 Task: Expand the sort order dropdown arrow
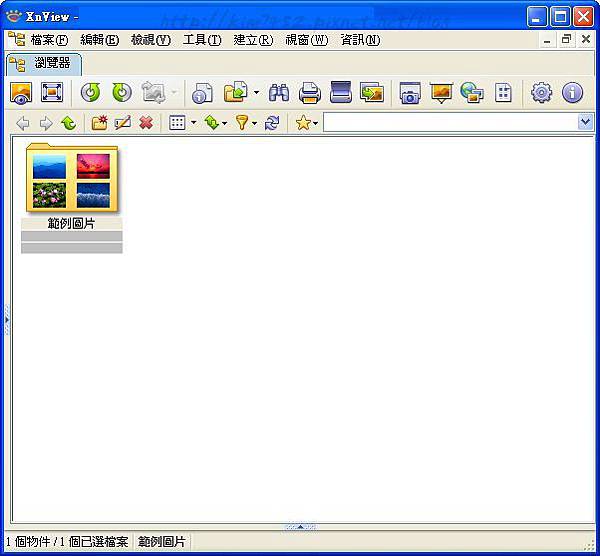point(225,123)
